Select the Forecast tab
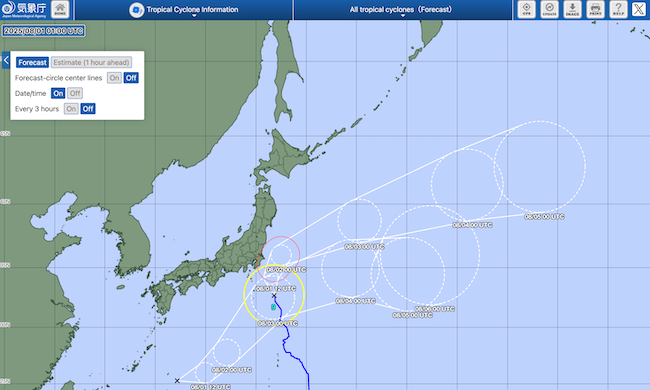 click(x=32, y=62)
